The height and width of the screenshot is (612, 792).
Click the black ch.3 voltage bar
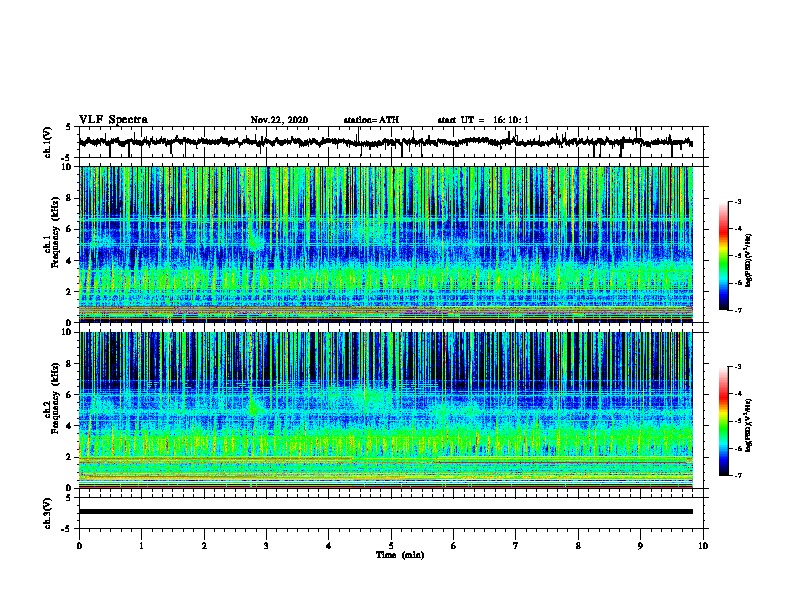(x=386, y=512)
